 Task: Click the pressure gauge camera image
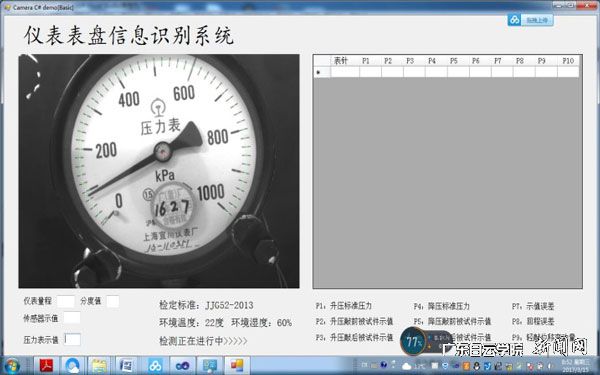point(159,171)
